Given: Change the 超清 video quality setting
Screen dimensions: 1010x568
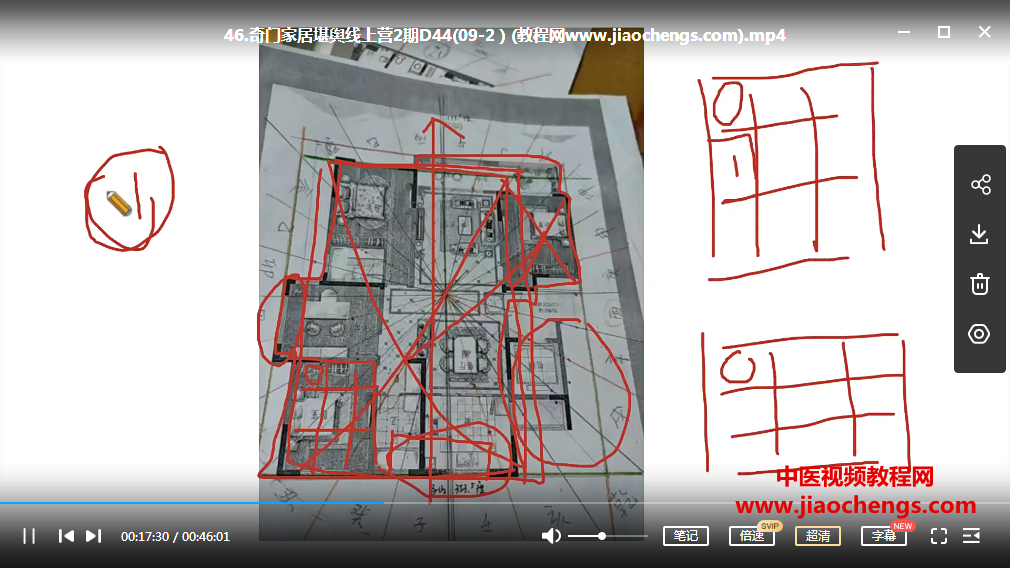Looking at the screenshot, I should click(x=817, y=536).
